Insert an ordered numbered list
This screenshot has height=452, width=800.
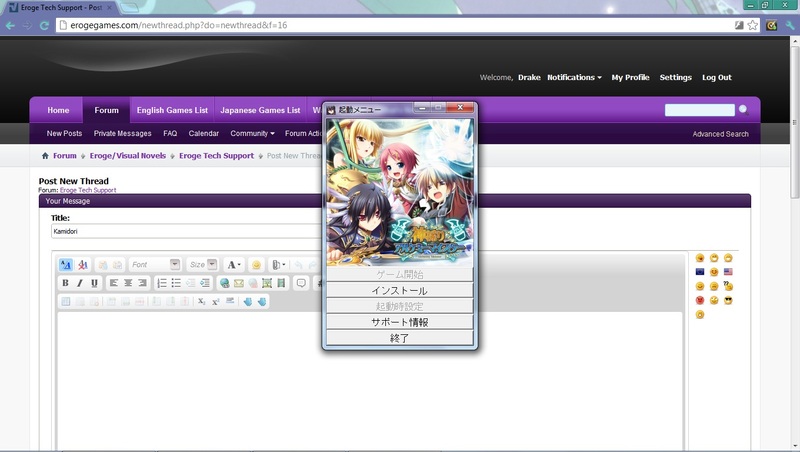(x=162, y=283)
